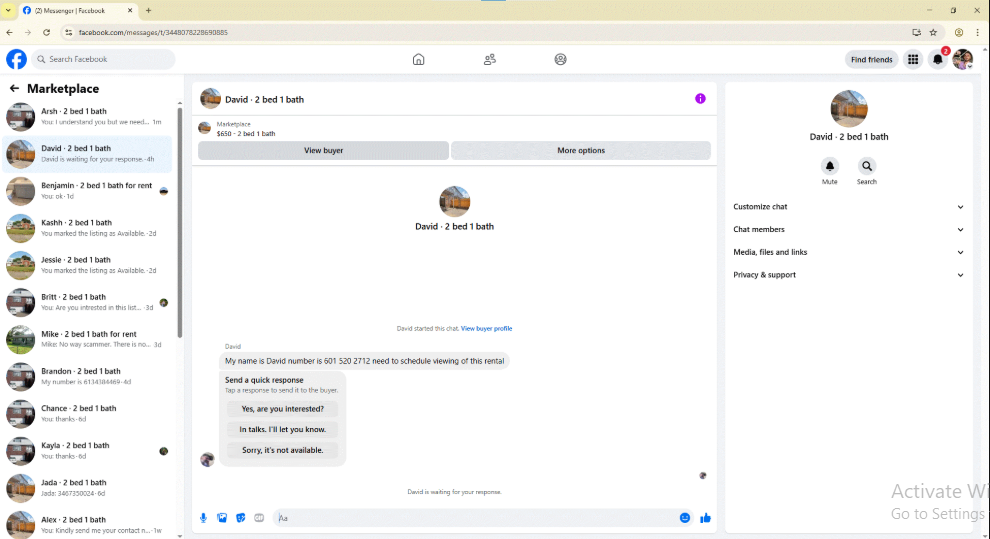Expand Chat members section
The width and height of the screenshot is (990, 539).
[x=848, y=230]
